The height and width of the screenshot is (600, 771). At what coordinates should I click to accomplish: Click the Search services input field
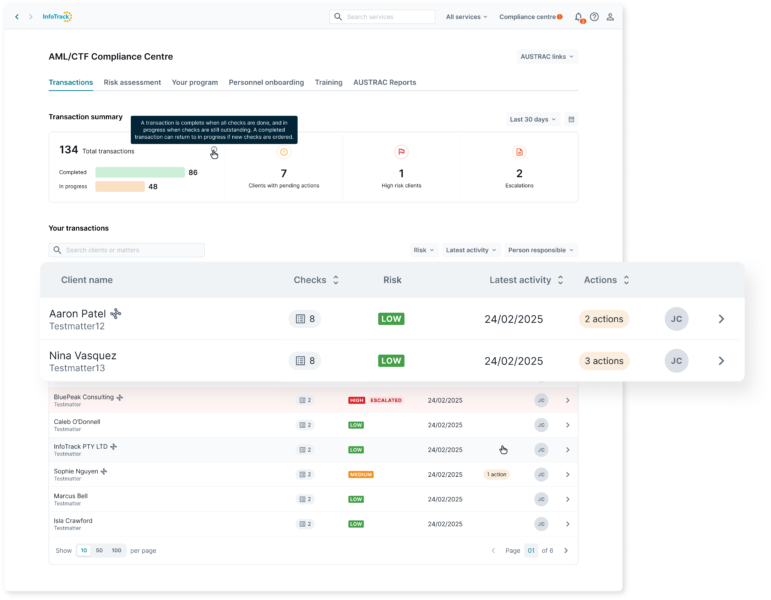click(x=383, y=17)
